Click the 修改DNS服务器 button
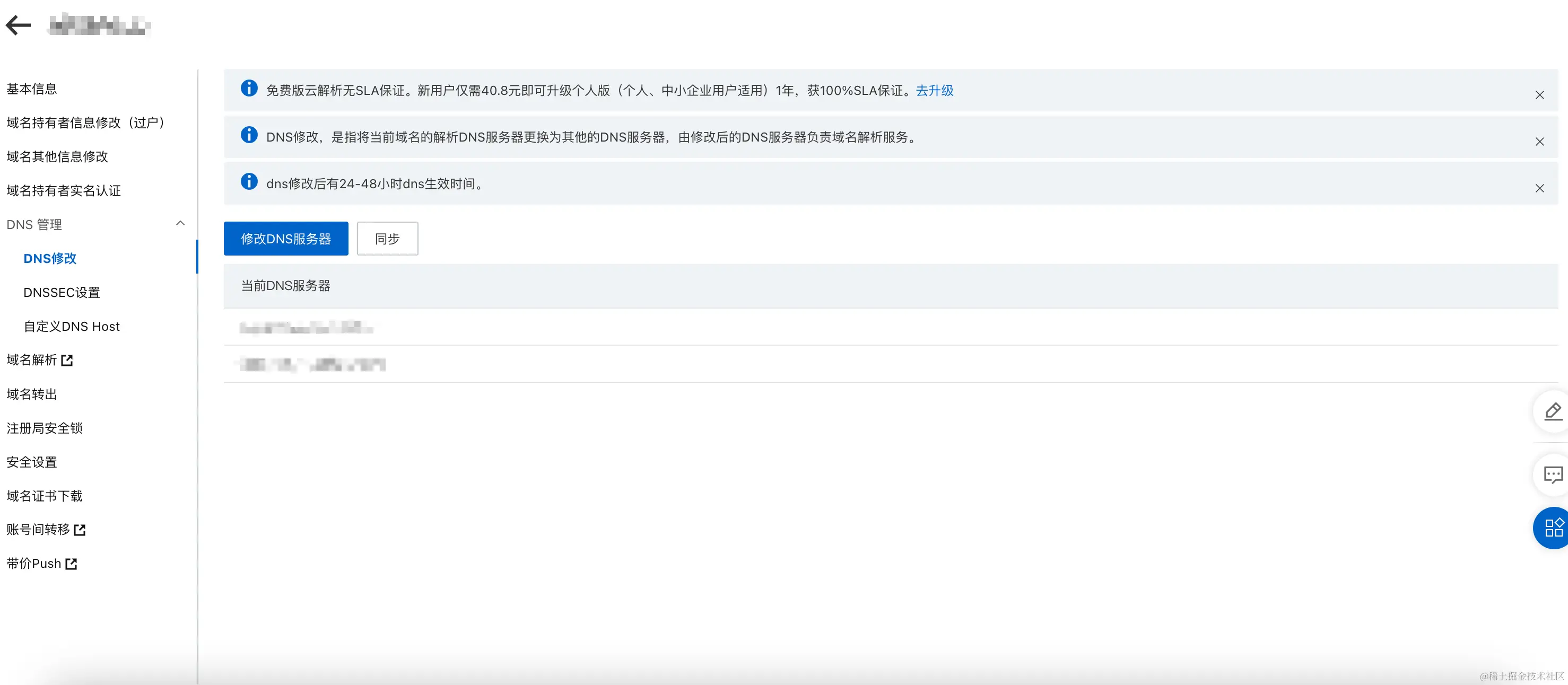1568x685 pixels. (285, 239)
